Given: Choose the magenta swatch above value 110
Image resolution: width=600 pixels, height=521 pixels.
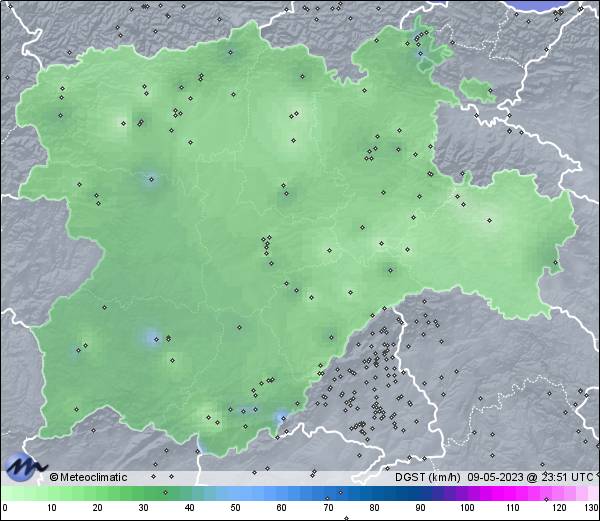Looking at the screenshot, I should [512, 493].
